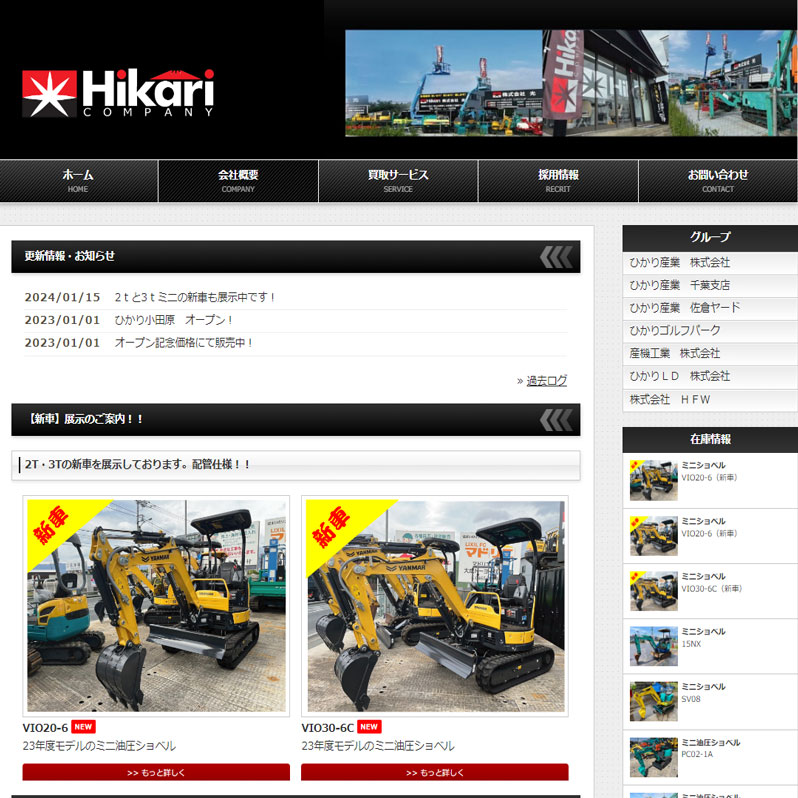The width and height of the screenshot is (798, 798).
Task: Click the 在庫情報 sidebar heading
Action: tap(710, 439)
